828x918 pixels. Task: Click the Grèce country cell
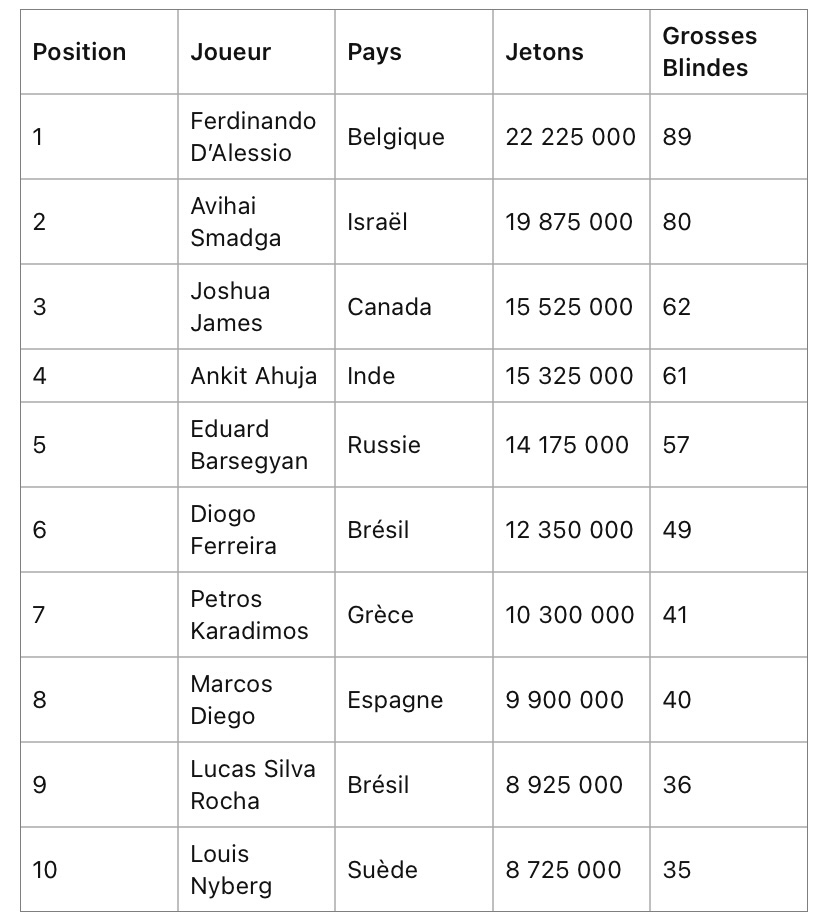pos(380,615)
